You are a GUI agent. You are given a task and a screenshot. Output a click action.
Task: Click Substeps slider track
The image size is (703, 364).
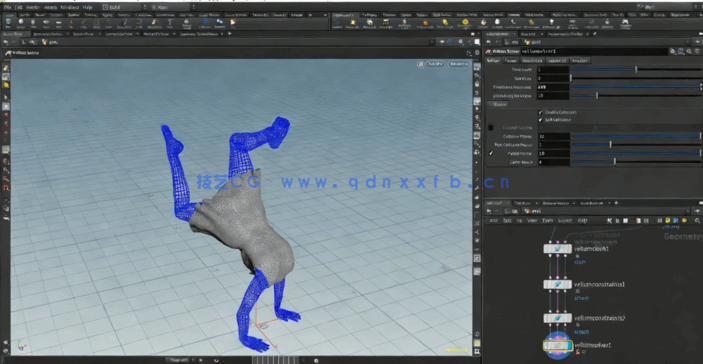pos(636,78)
